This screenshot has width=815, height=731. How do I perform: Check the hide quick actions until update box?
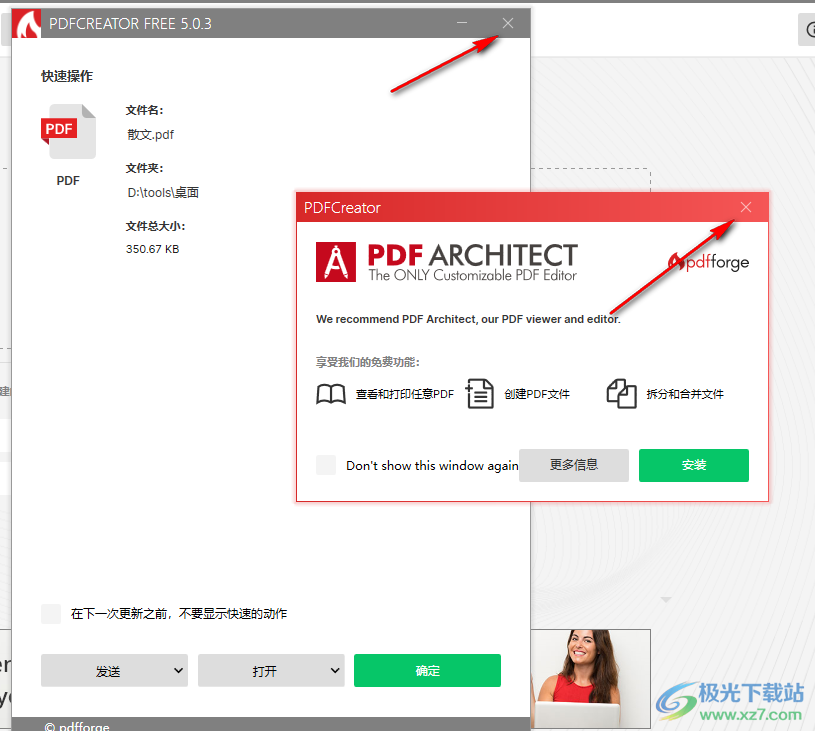click(x=51, y=614)
